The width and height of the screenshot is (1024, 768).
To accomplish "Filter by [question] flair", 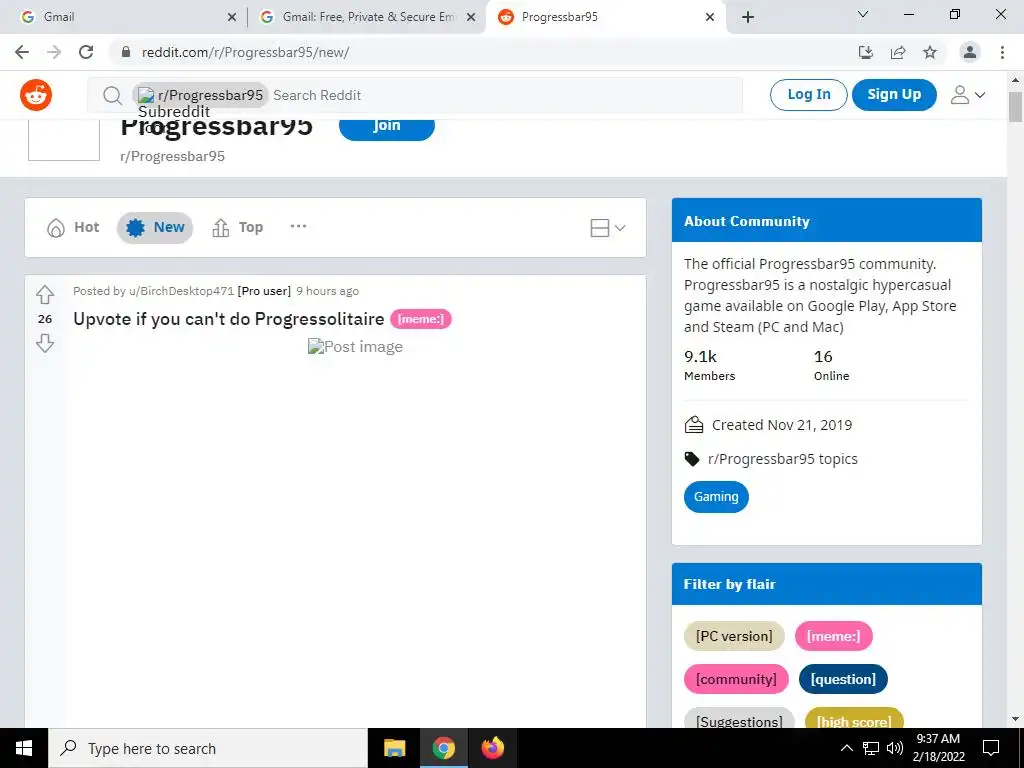I will click(843, 679).
